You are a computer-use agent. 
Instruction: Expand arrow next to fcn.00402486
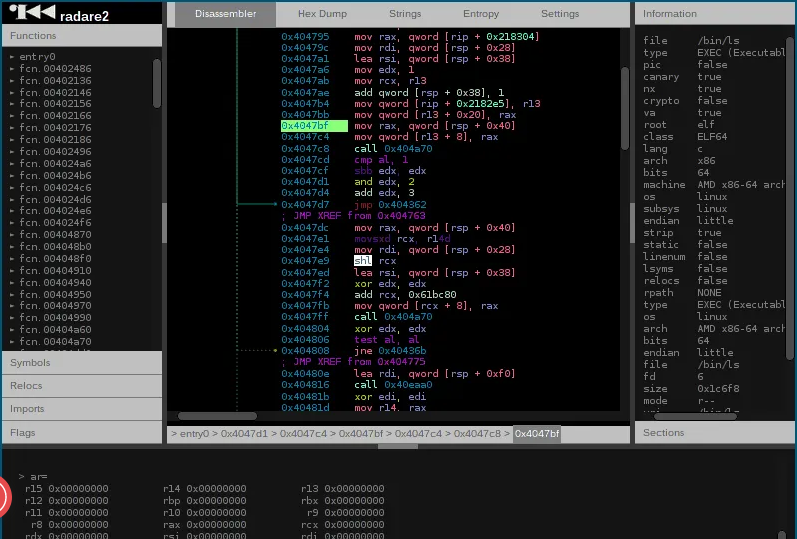[x=12, y=69]
